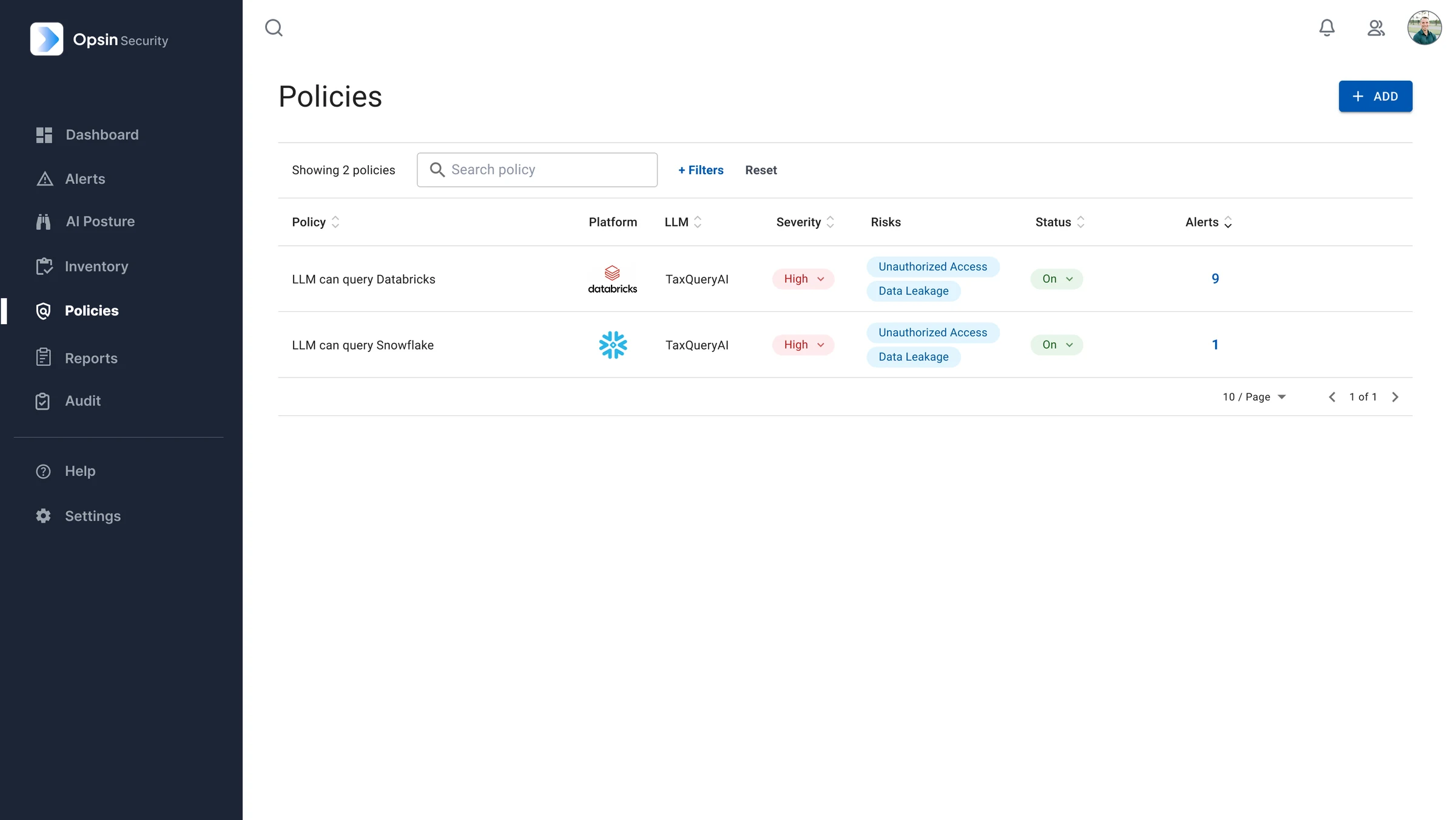Click the Dashboard grid icon

point(44,135)
